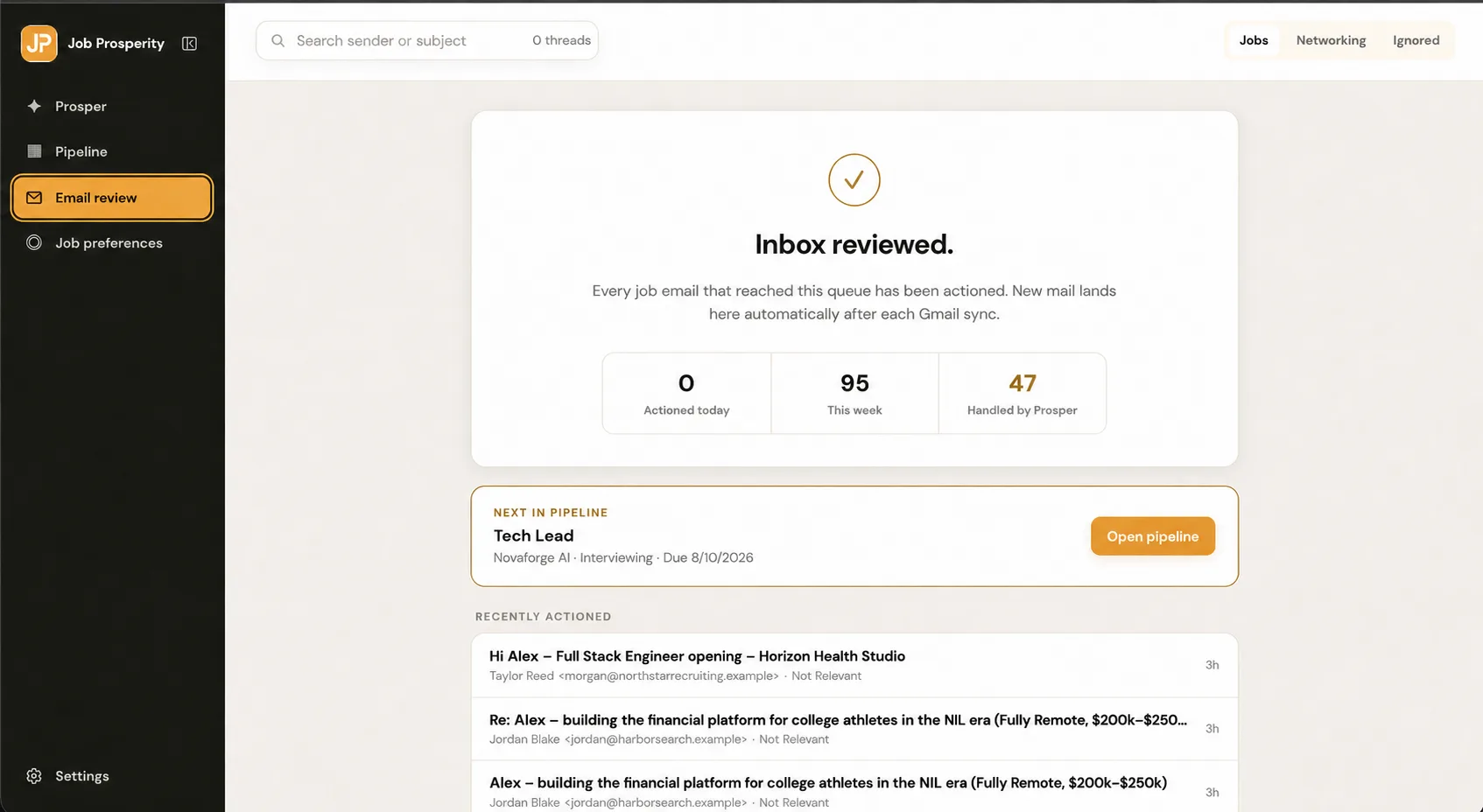Click the Settings gear icon
The image size is (1483, 812).
point(34,776)
